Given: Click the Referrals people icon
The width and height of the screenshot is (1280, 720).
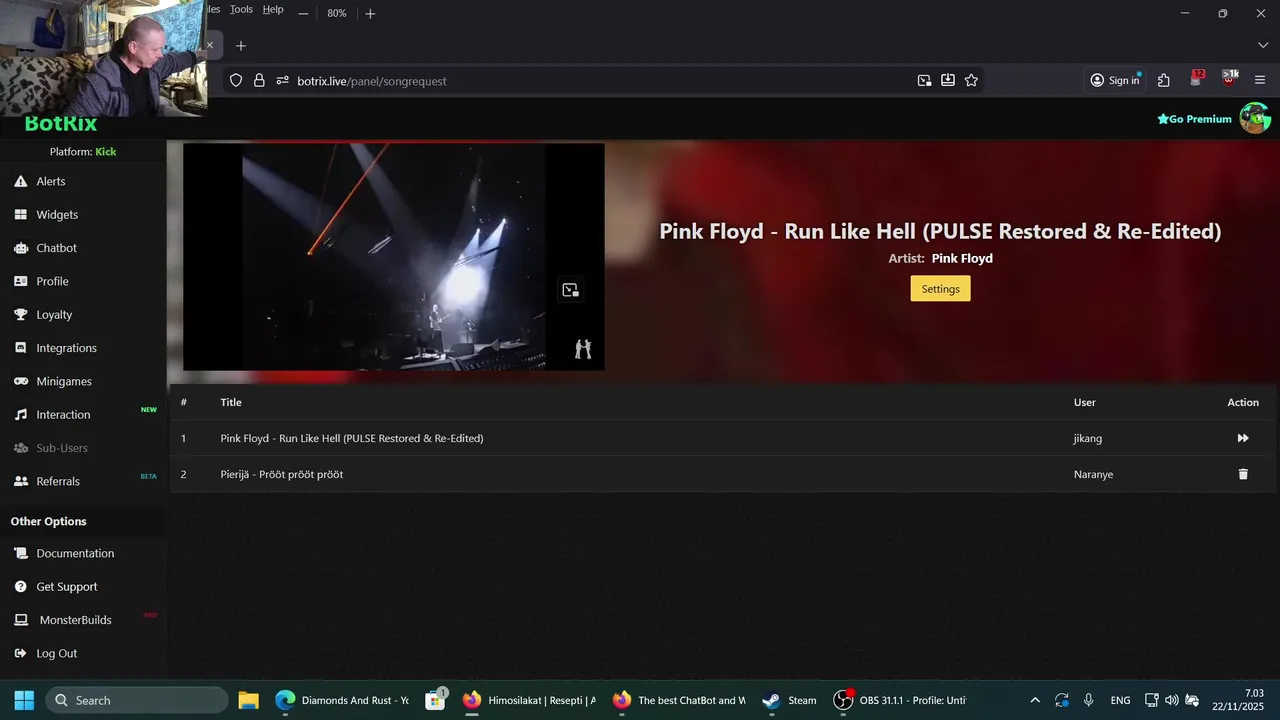Looking at the screenshot, I should click(20, 481).
